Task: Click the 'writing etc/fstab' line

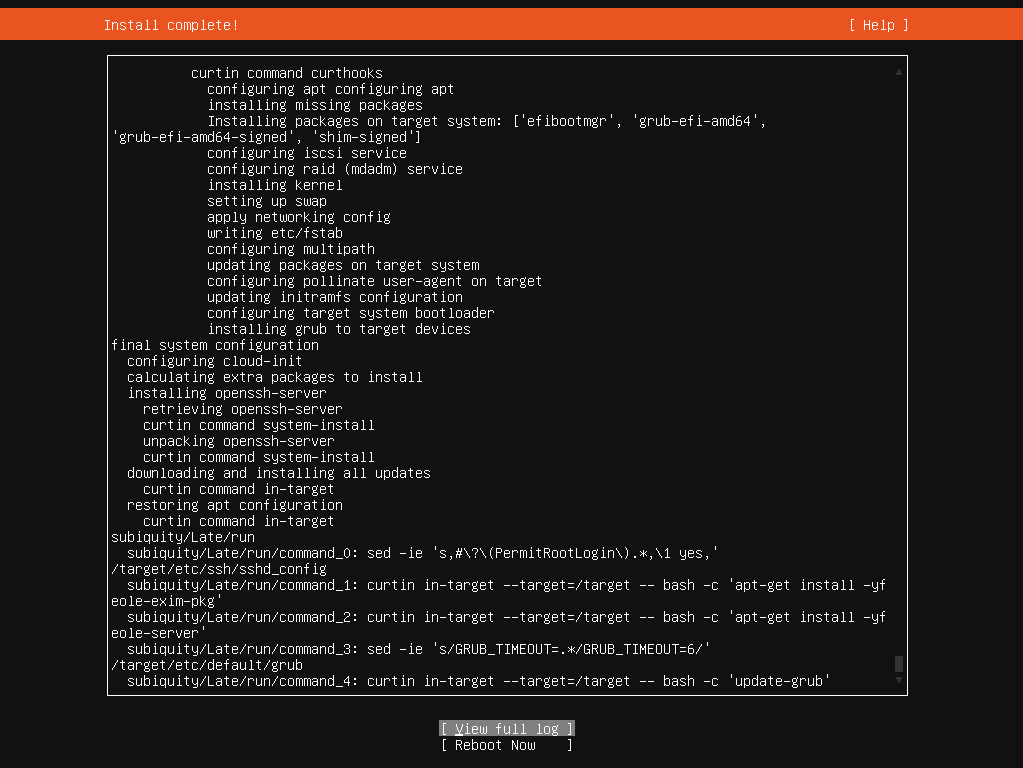Action: click(x=275, y=233)
